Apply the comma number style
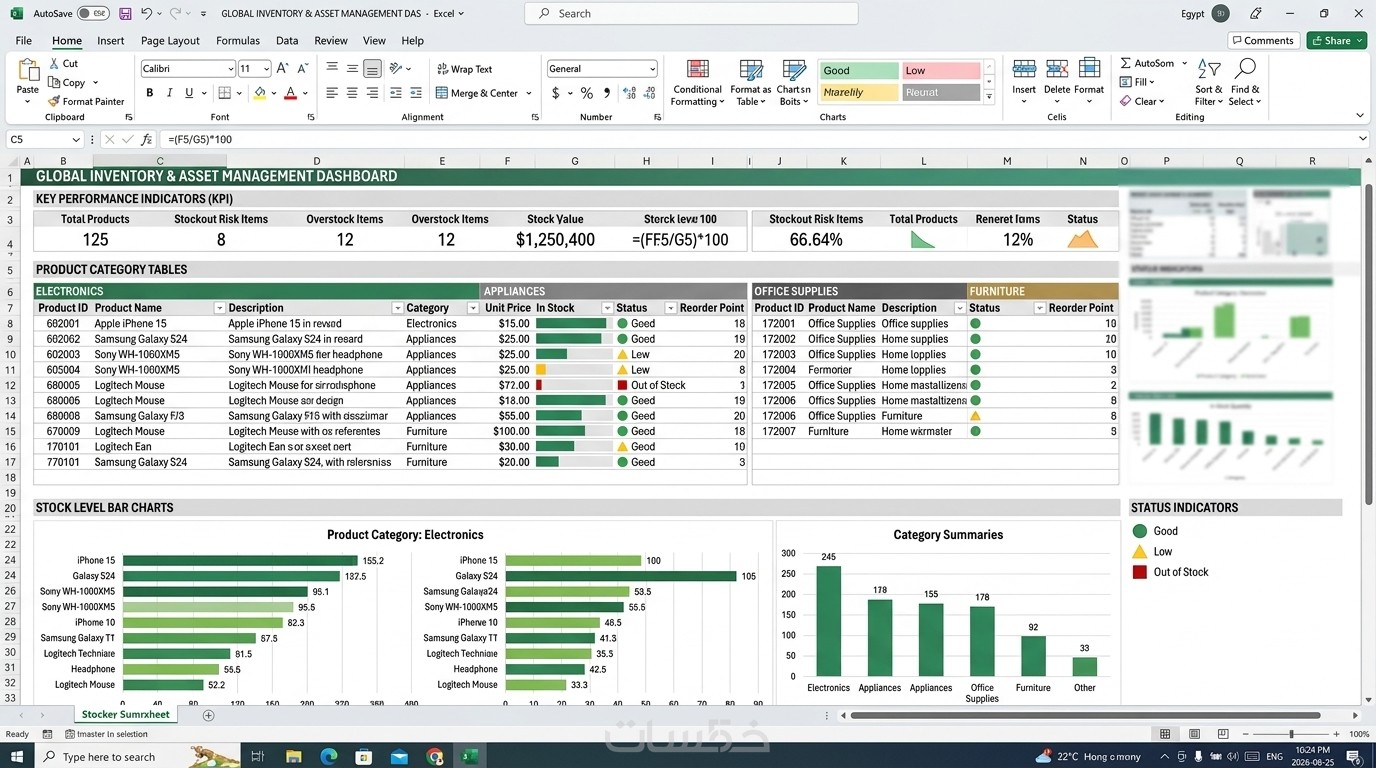Viewport: 1376px width, 768px height. click(606, 93)
